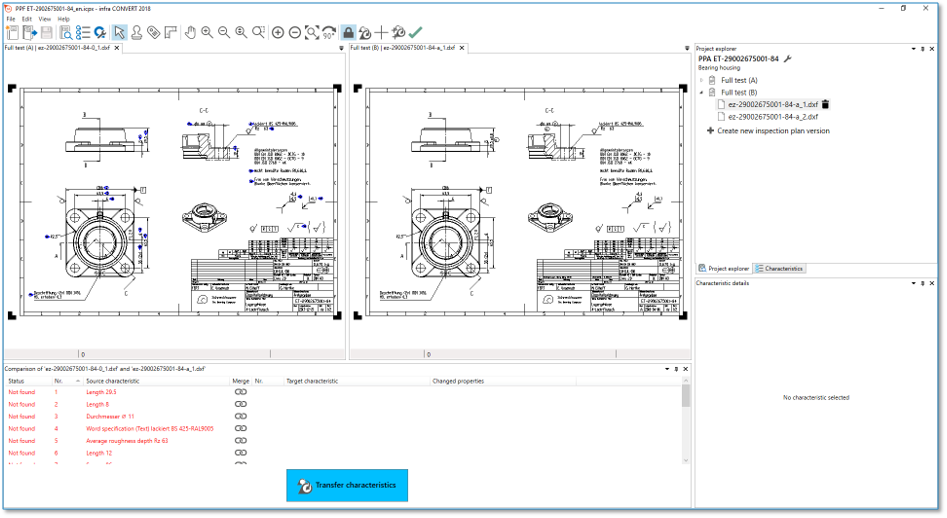Toggle merge link for Length 29.5 row
Image resolution: width=947 pixels, height=518 pixels.
tap(240, 392)
